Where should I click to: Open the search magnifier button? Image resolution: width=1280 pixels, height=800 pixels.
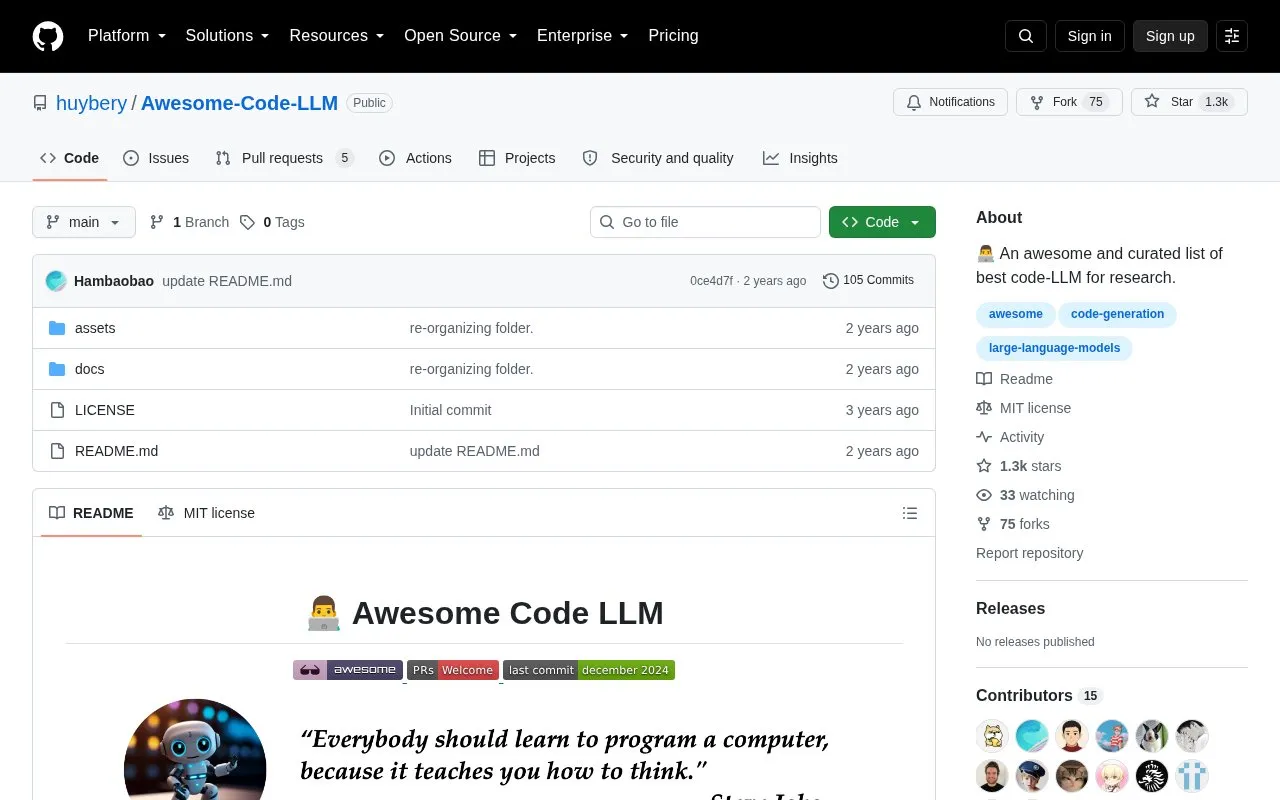coord(1026,36)
